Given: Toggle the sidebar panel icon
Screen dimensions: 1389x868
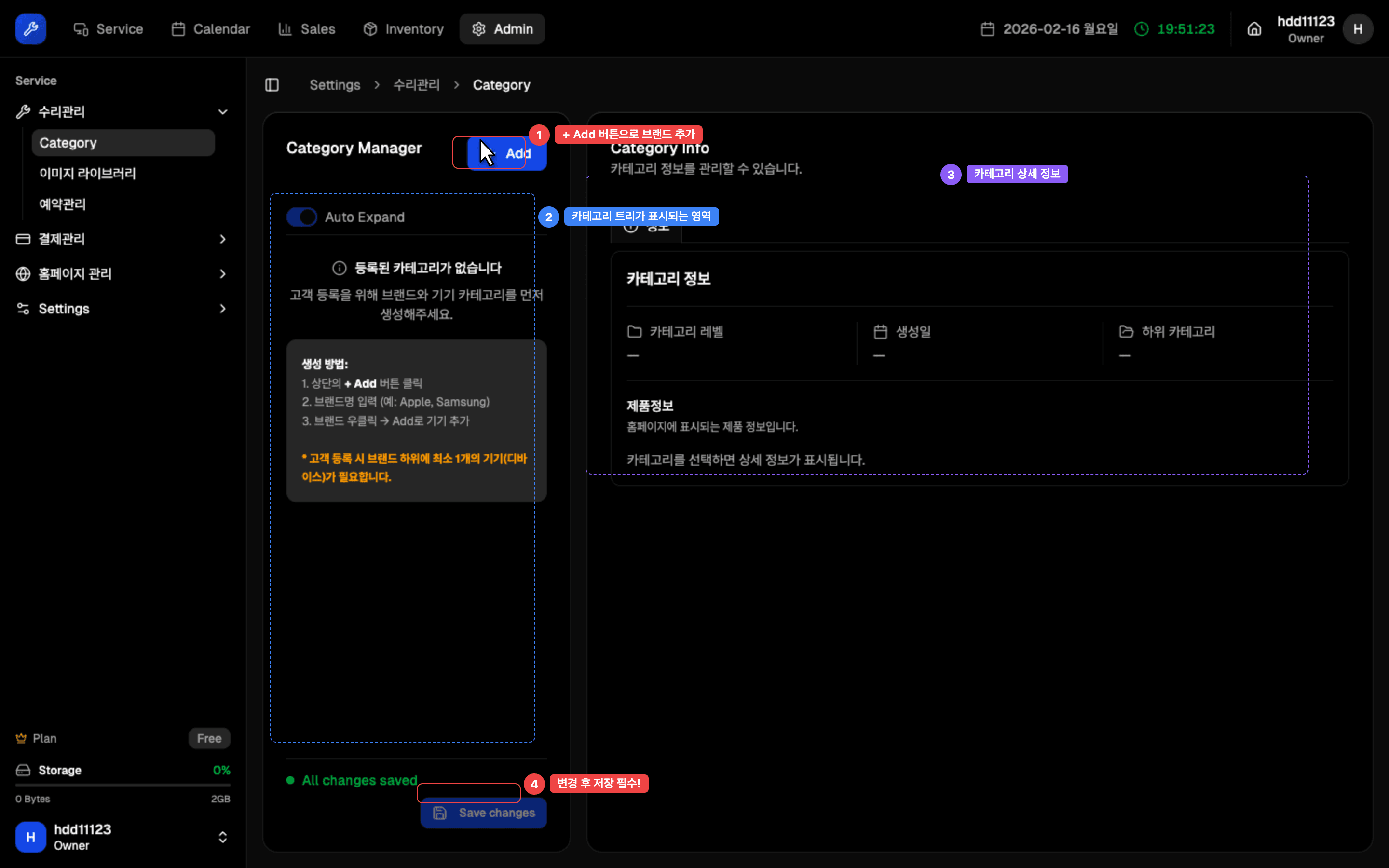Looking at the screenshot, I should (272, 85).
